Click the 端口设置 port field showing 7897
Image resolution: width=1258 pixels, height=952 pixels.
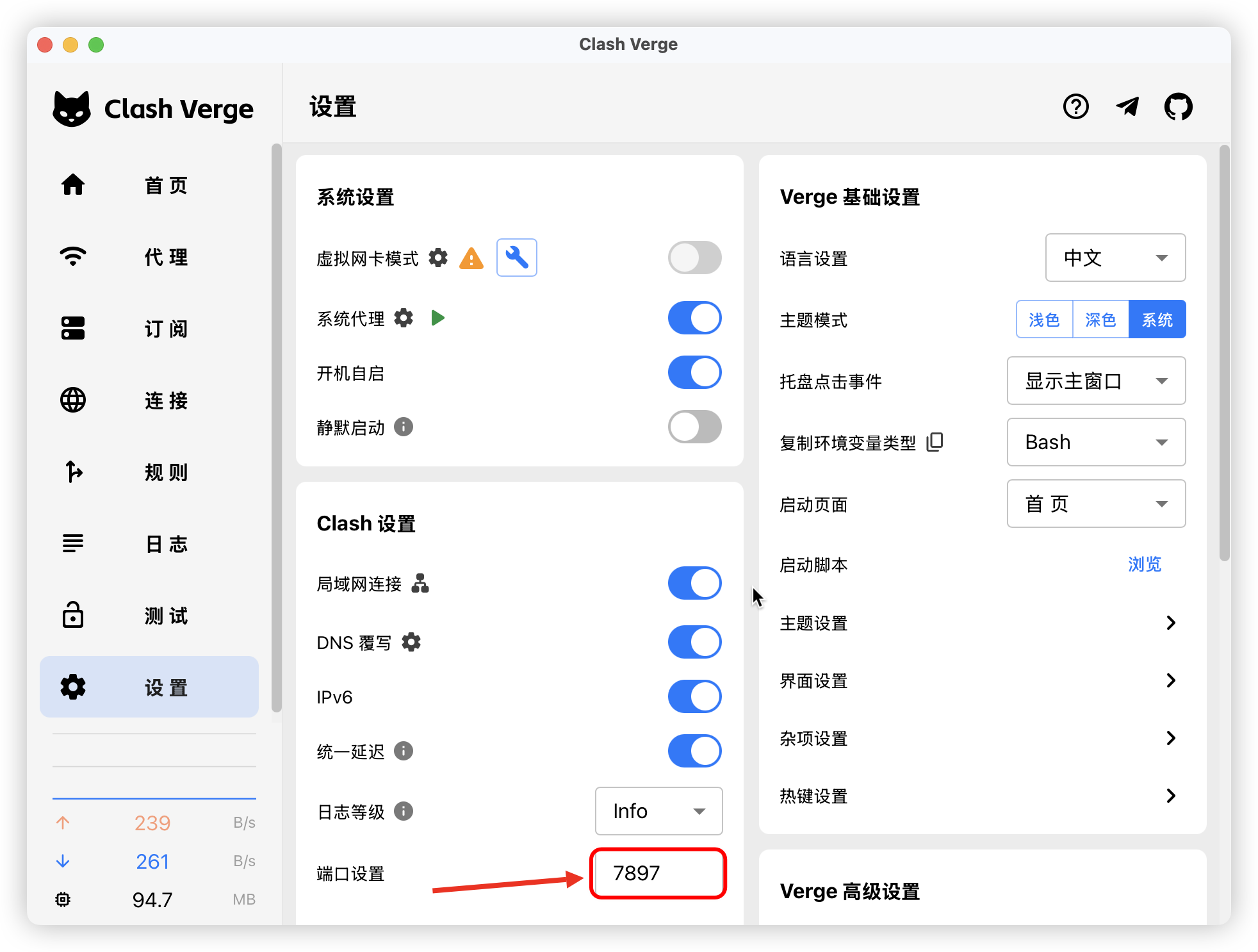pos(658,873)
